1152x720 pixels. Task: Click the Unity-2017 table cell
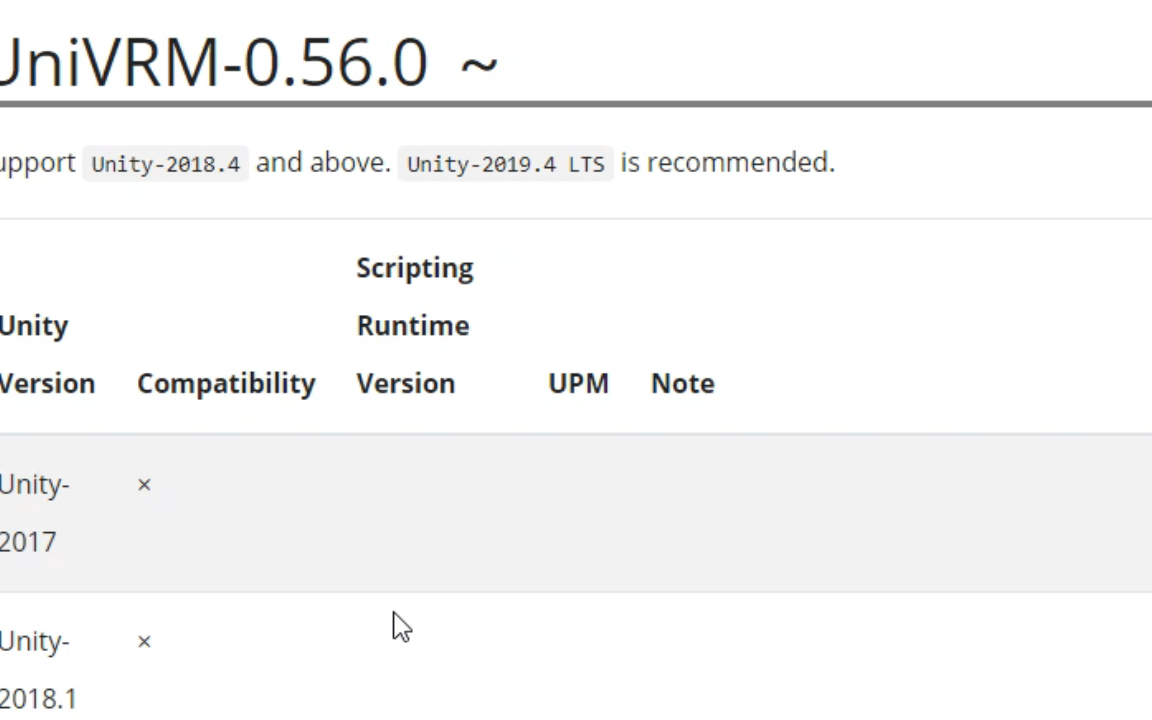(x=34, y=513)
